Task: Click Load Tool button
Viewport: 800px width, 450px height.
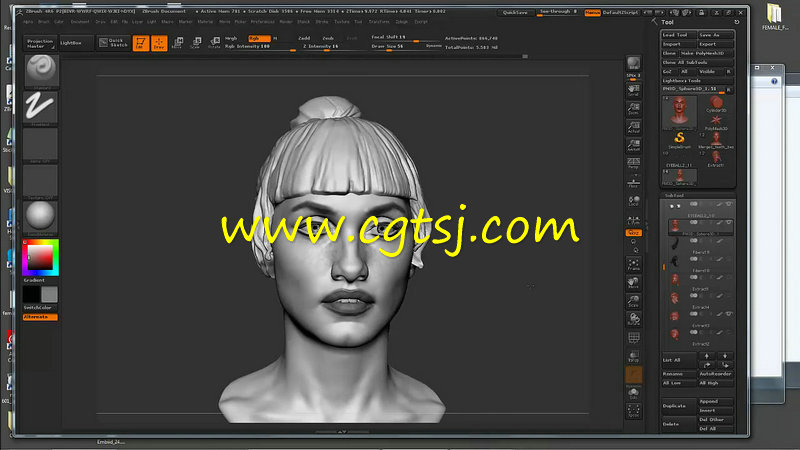Action: 679,35
